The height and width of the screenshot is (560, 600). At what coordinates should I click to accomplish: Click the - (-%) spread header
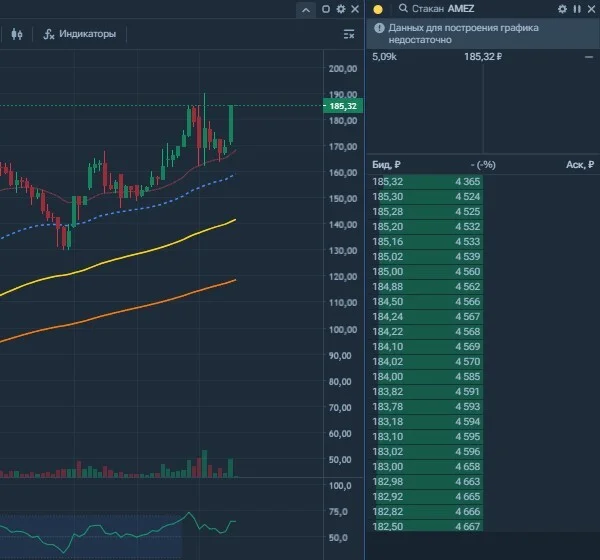coord(483,165)
